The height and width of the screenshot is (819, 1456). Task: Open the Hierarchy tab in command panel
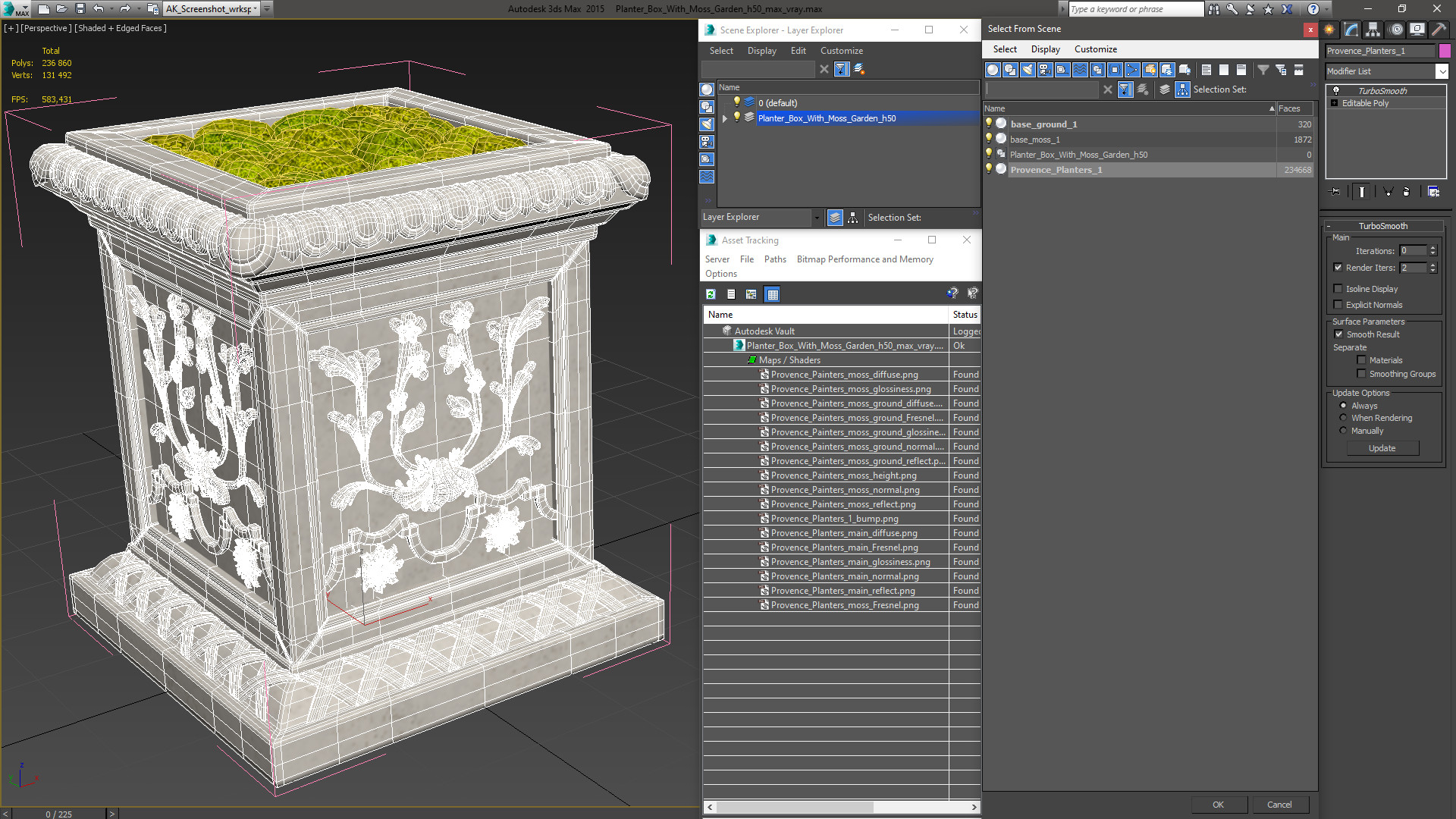point(1373,30)
